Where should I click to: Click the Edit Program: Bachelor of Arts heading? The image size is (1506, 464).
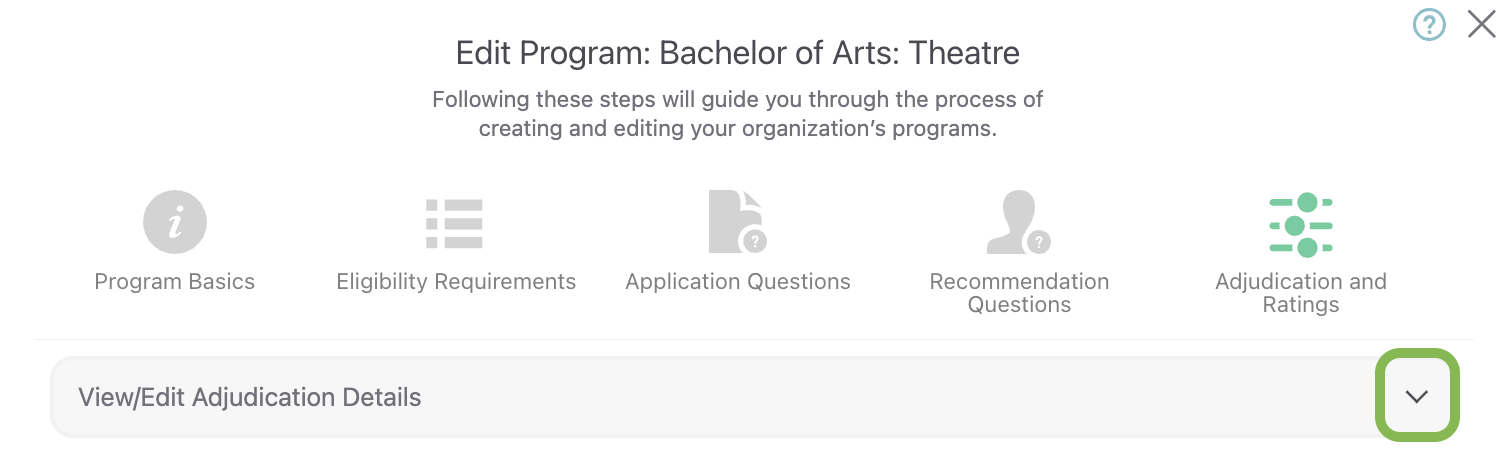pos(737,53)
